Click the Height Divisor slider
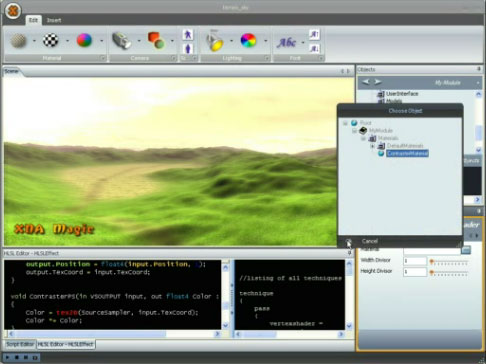Image resolution: width=486 pixels, height=364 pixels. [x=449, y=273]
